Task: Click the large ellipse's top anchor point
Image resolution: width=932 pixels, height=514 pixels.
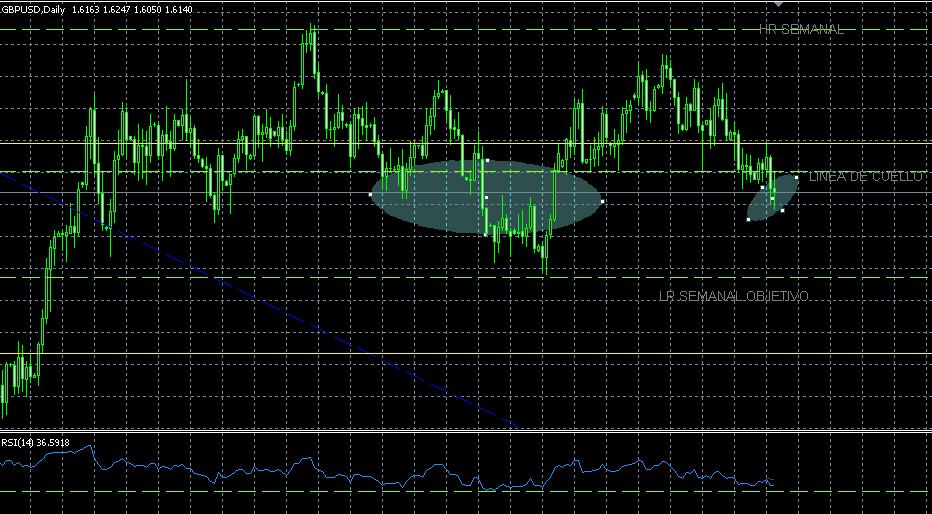Action: point(486,160)
